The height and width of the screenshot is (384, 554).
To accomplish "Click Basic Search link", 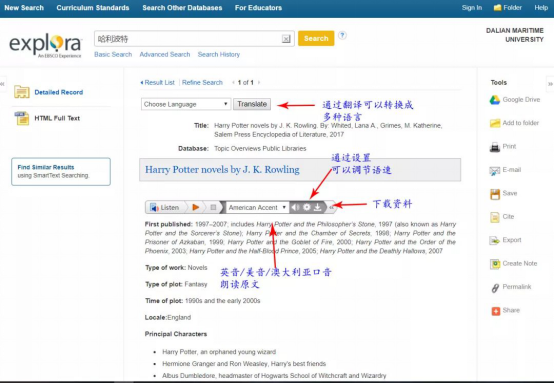I will tap(113, 54).
